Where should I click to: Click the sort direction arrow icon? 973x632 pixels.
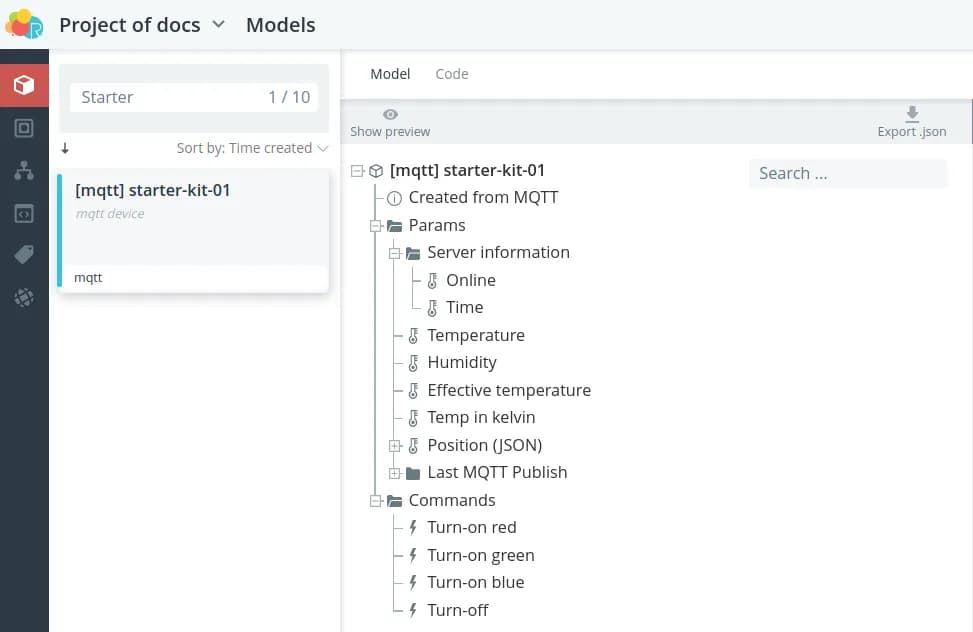[x=65, y=148]
